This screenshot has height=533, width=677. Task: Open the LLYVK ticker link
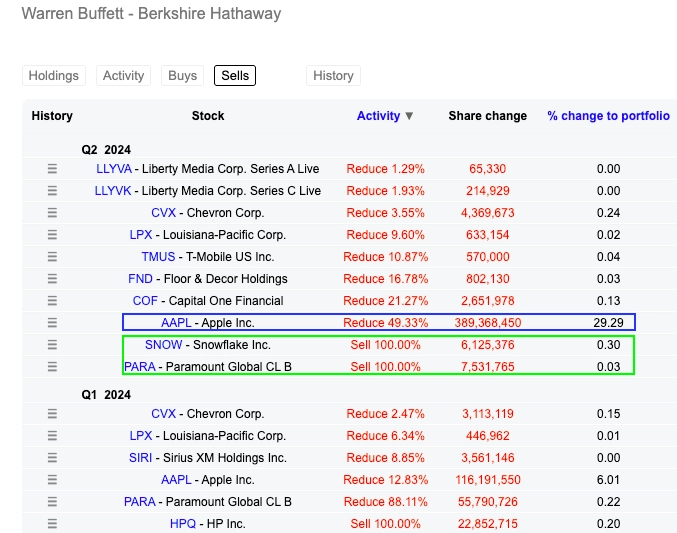click(x=113, y=190)
